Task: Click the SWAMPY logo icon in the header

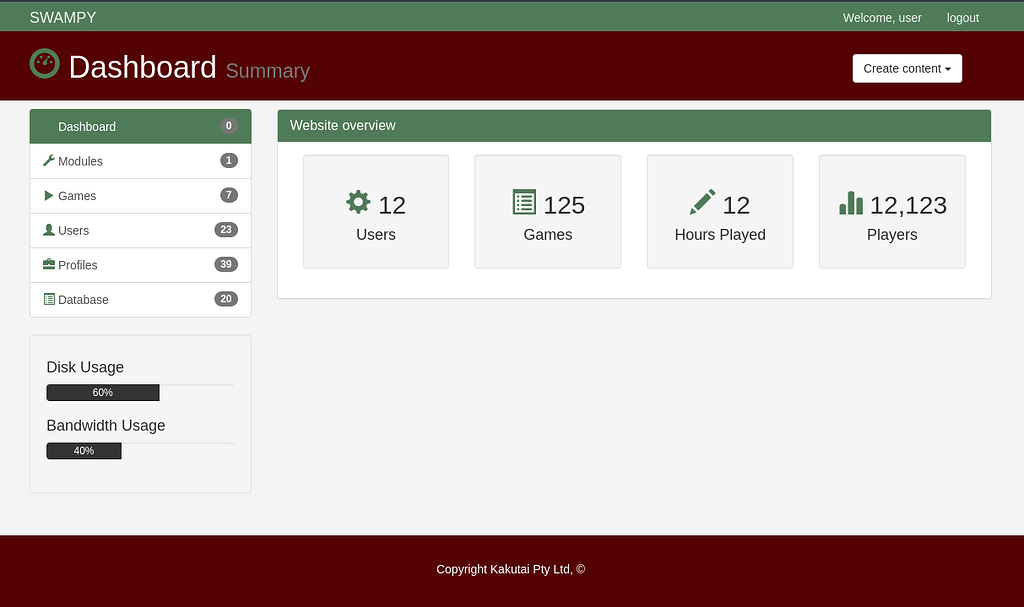Action: (x=44, y=62)
